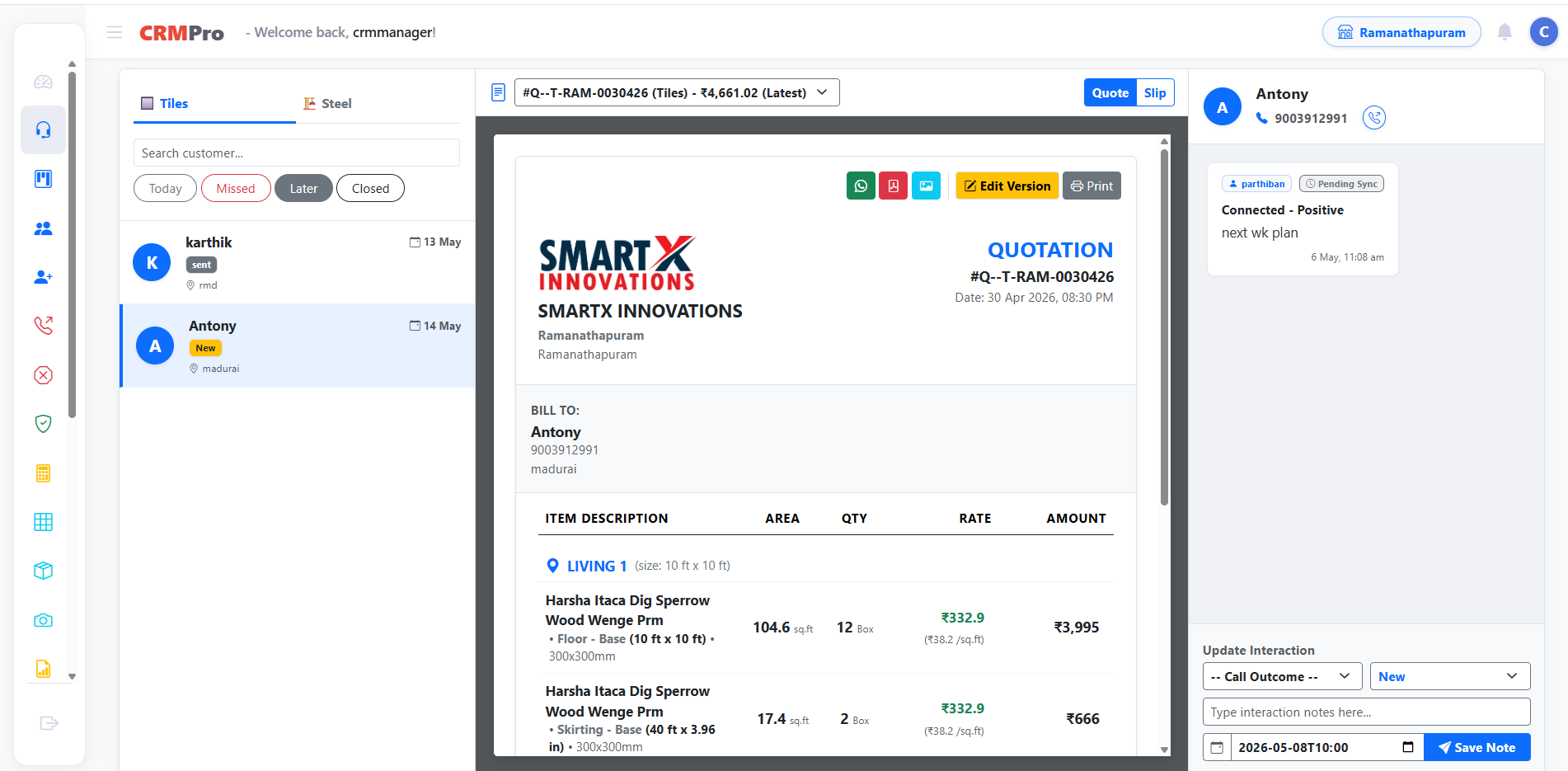Switch to the Tiles tab
This screenshot has width=1568, height=771.
(x=214, y=103)
